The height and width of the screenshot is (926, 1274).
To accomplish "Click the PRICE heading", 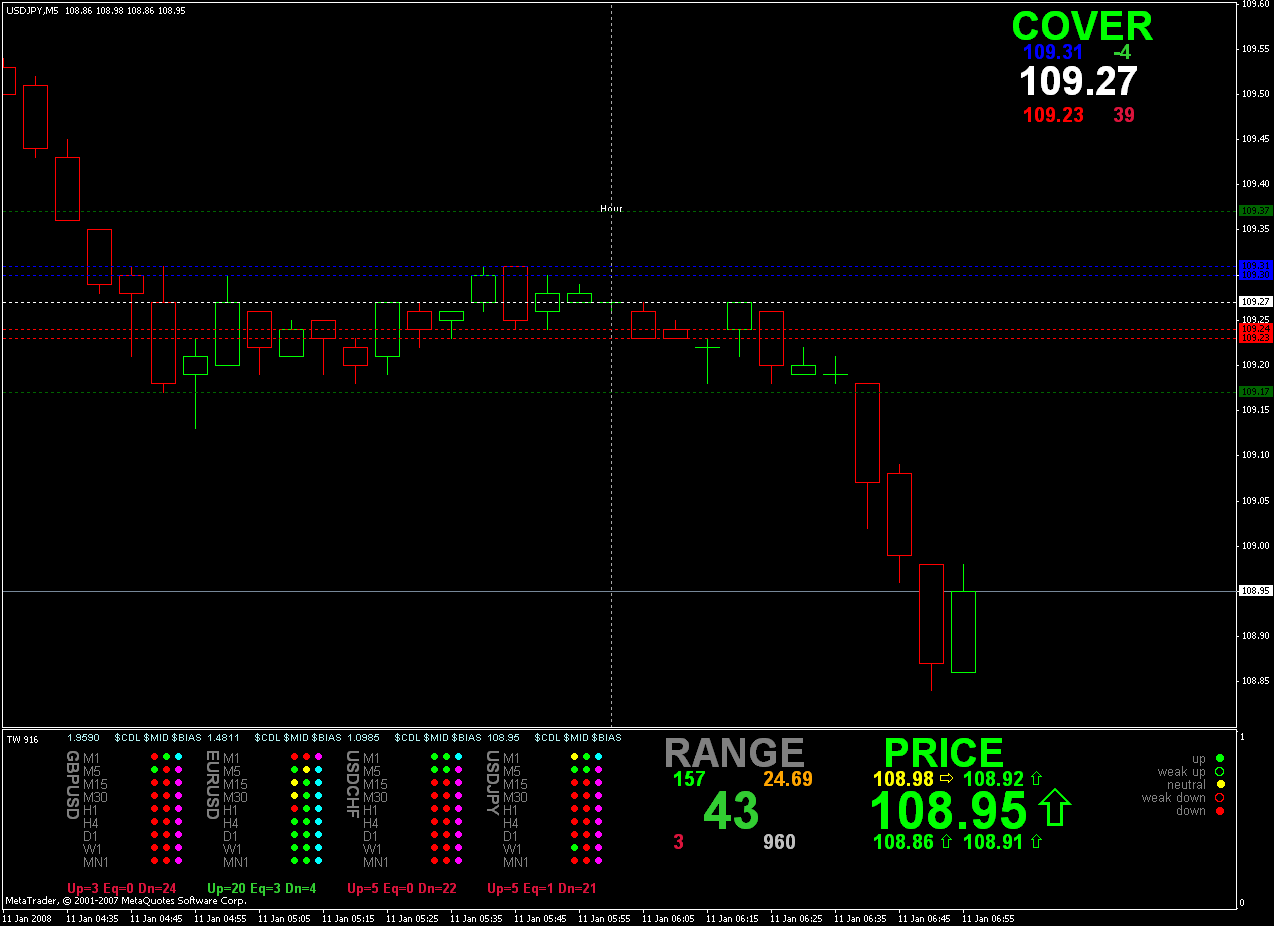I will 943,753.
